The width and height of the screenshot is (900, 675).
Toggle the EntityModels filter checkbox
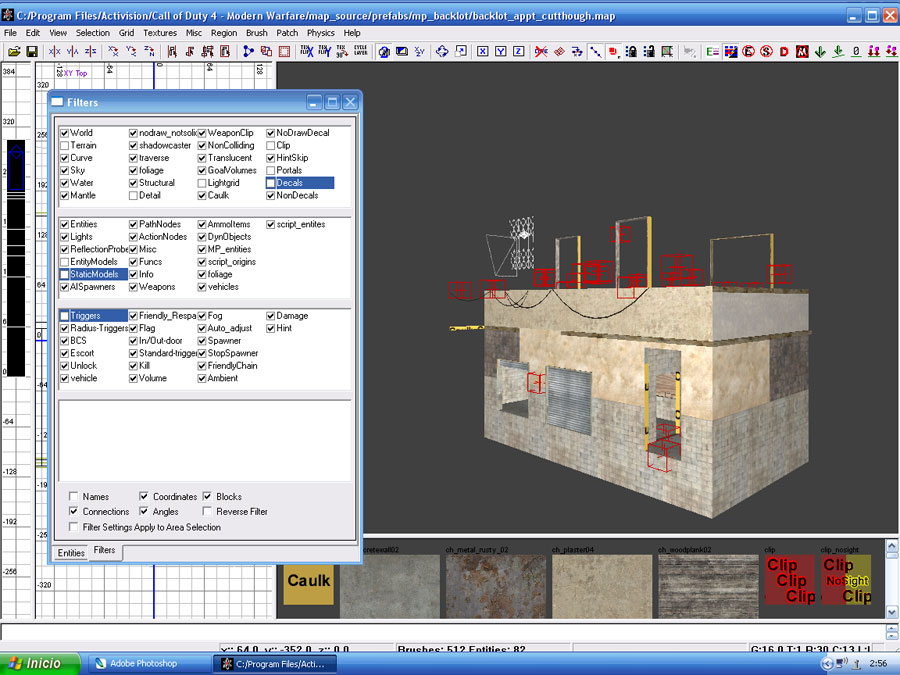pos(64,262)
